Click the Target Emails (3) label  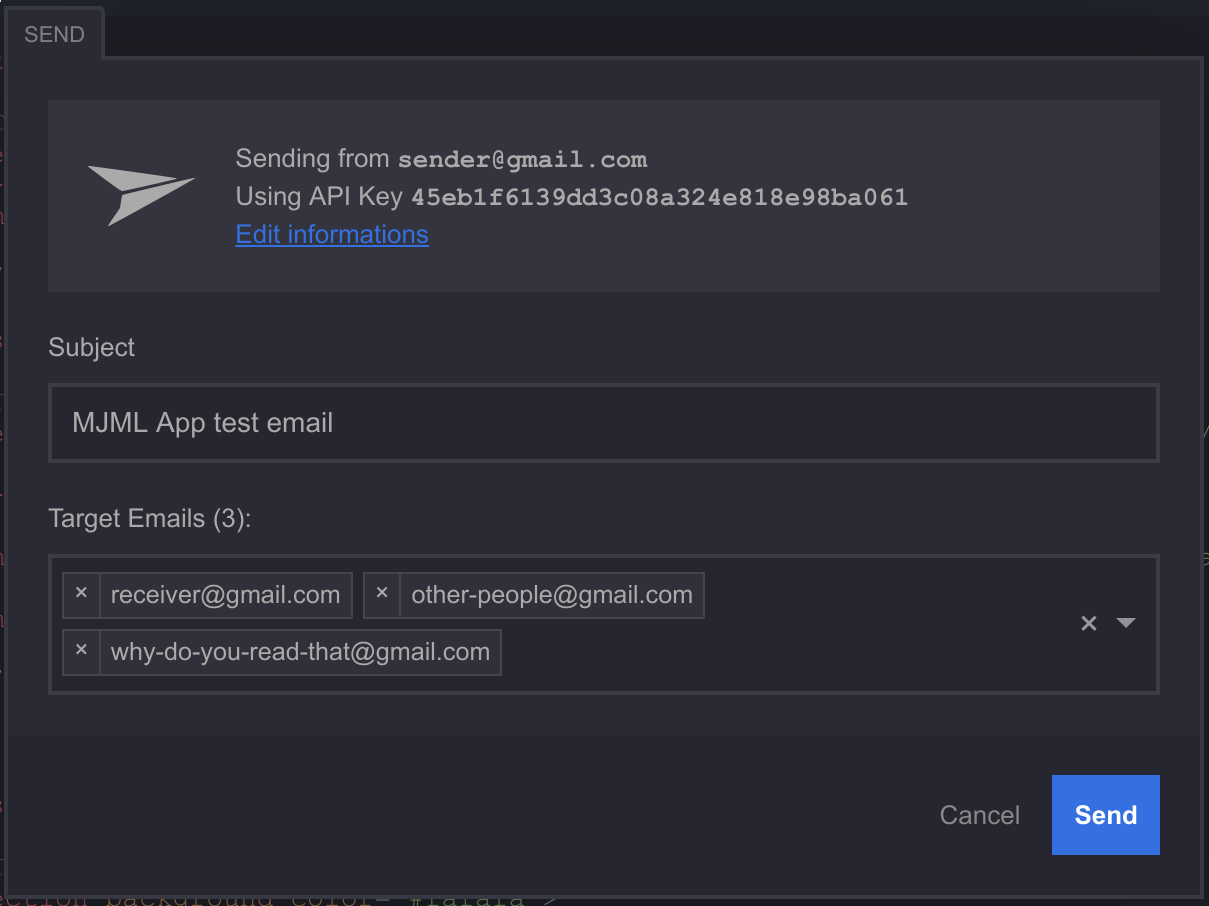pyautogui.click(x=151, y=519)
